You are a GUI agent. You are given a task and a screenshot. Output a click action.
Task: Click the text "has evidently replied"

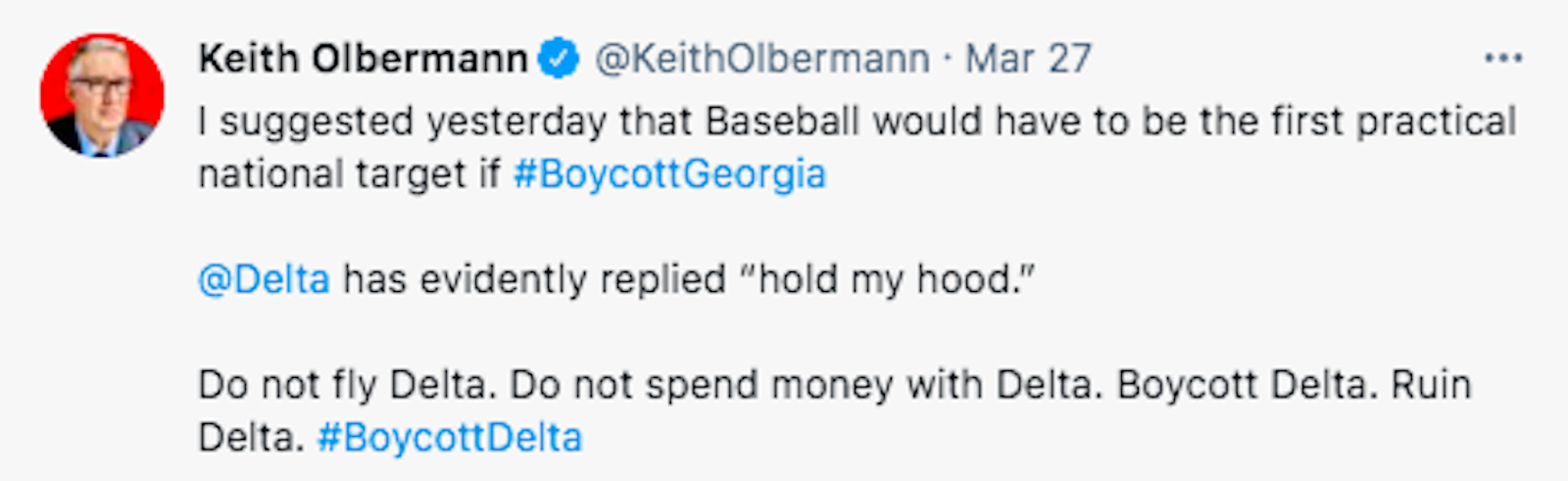534,280
